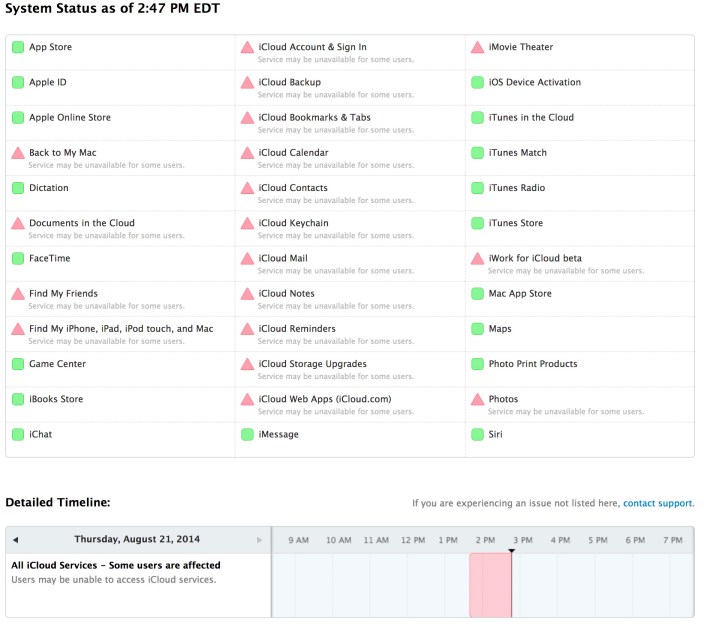The image size is (704, 636).
Task: Click the warning icon beside iCloud Keychain
Action: click(247, 224)
